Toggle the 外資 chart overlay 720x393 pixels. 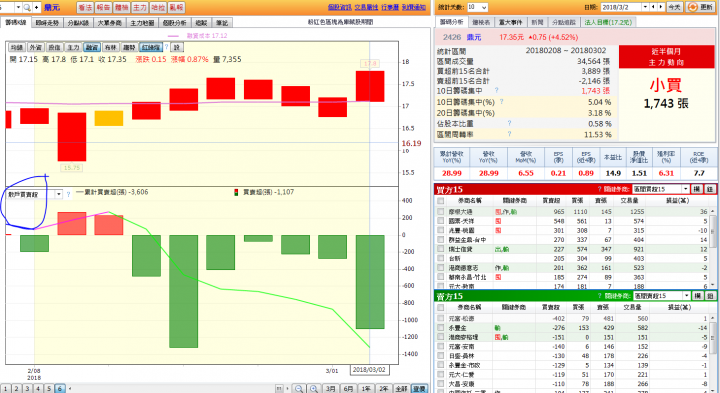coord(35,47)
